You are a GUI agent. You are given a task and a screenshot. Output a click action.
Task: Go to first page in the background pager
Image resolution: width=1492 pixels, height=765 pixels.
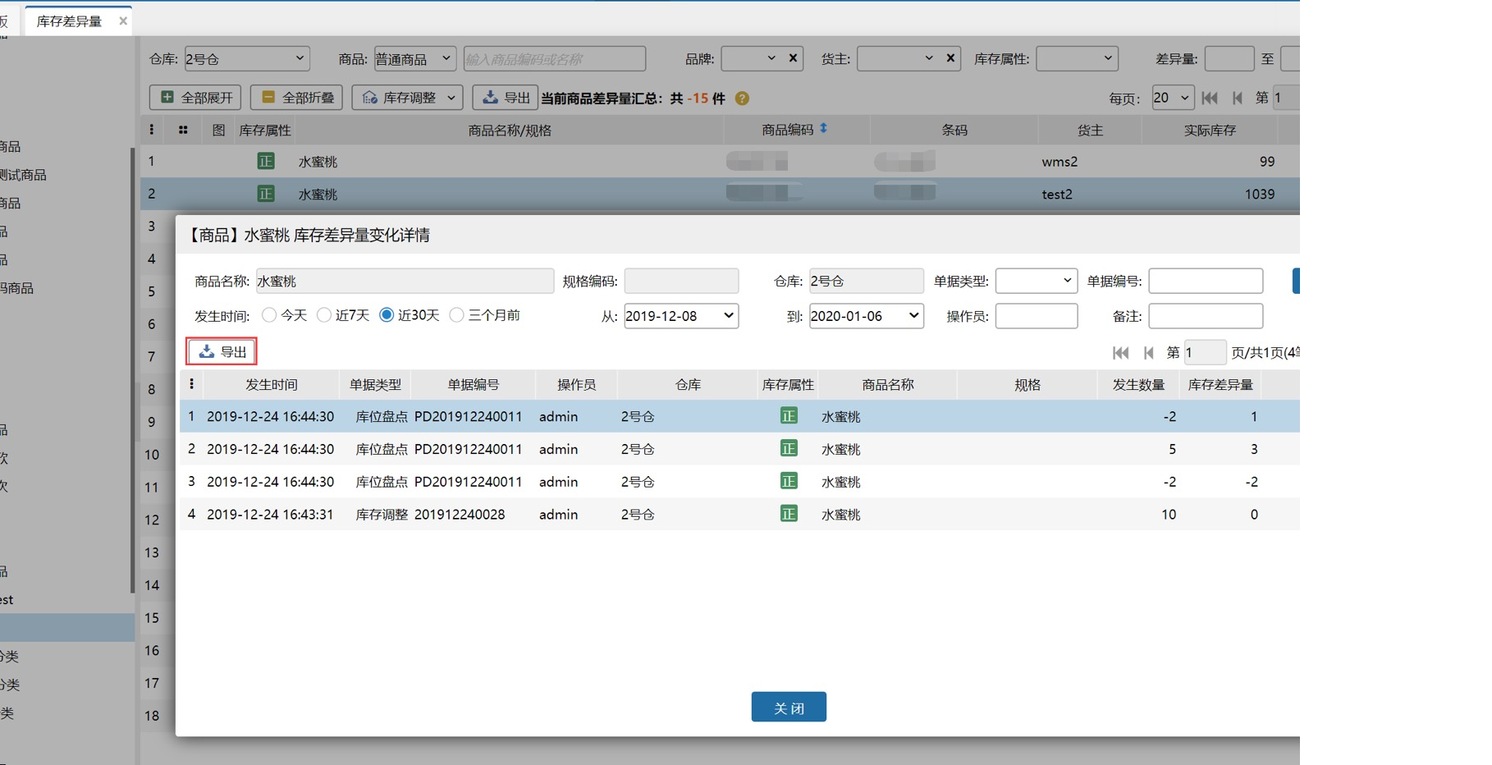tap(1210, 98)
